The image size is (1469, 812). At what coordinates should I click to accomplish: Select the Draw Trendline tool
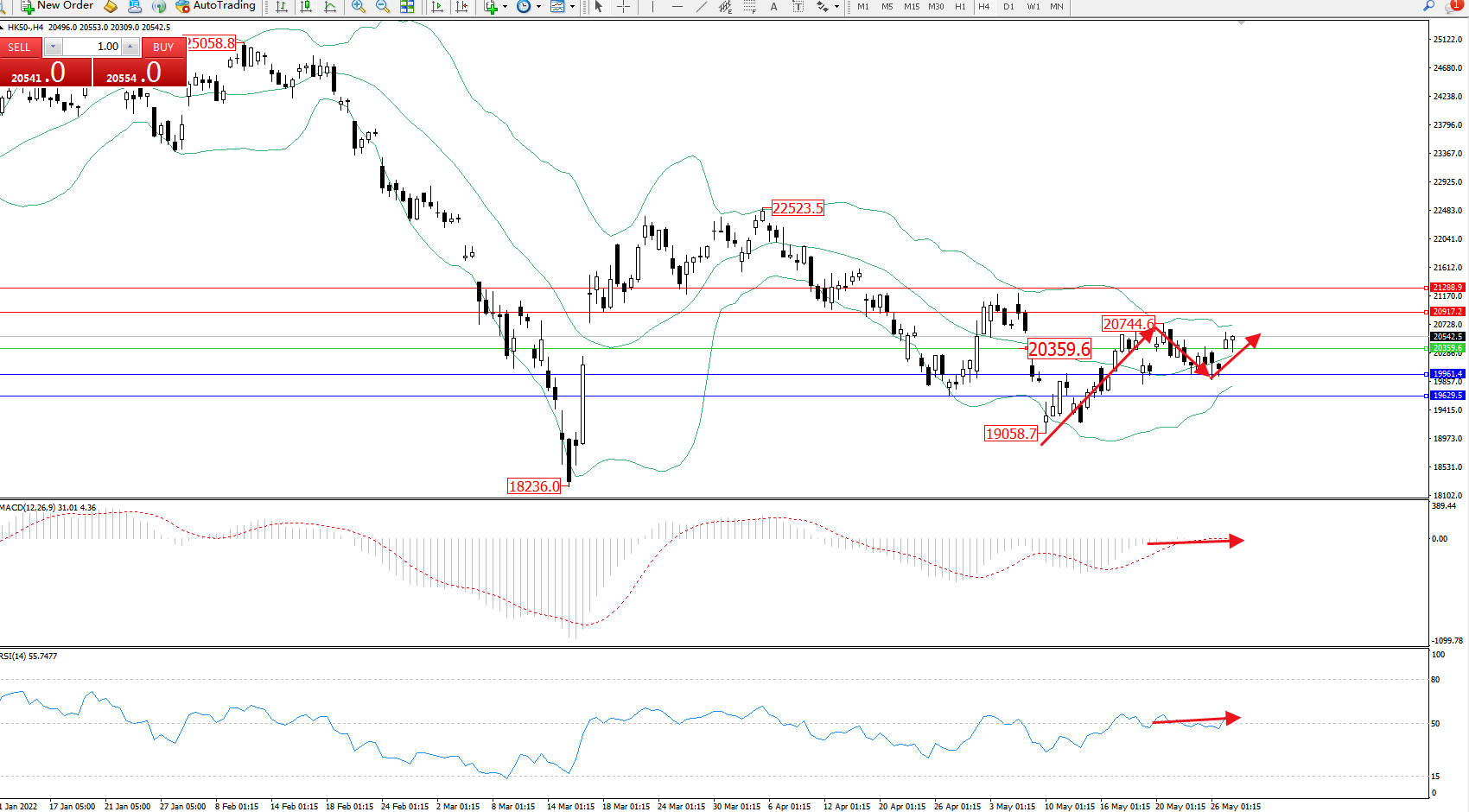pos(702,7)
